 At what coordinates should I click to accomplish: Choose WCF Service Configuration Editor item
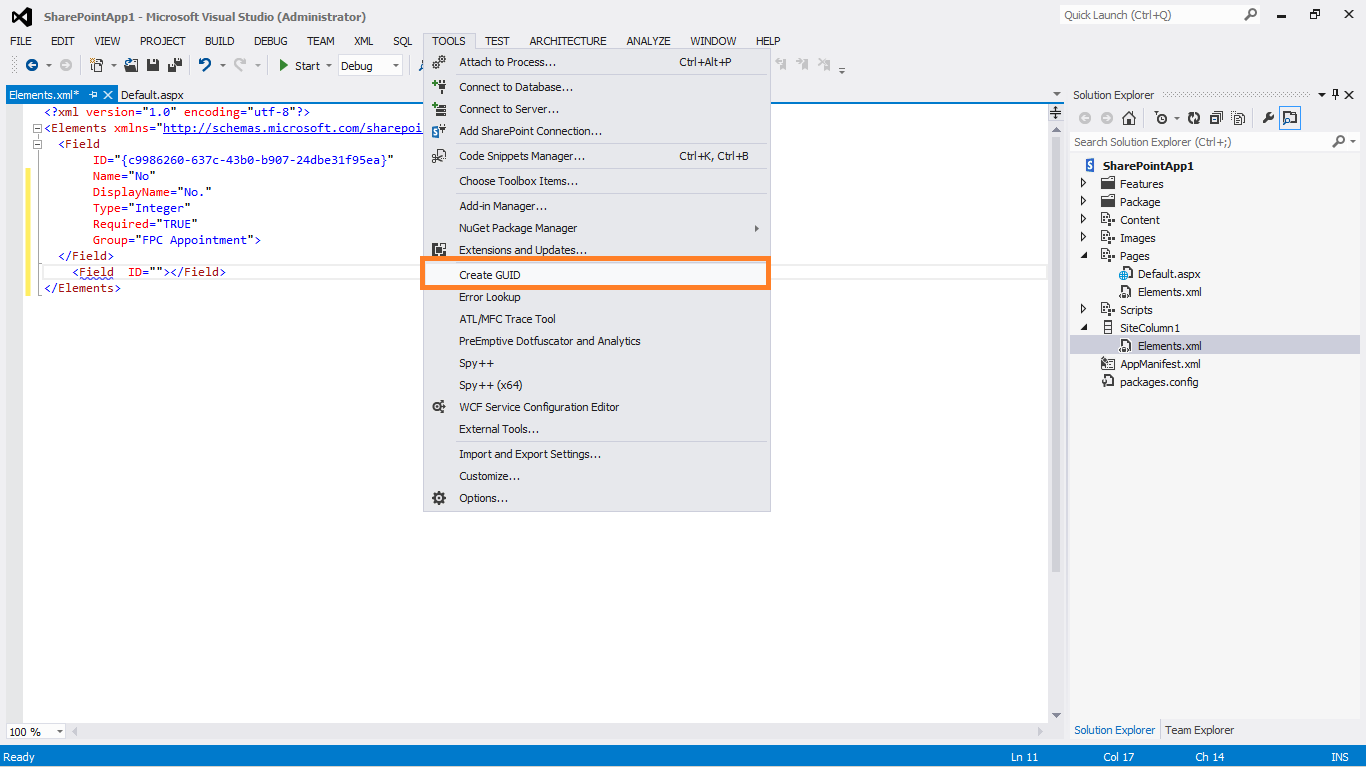596,407
